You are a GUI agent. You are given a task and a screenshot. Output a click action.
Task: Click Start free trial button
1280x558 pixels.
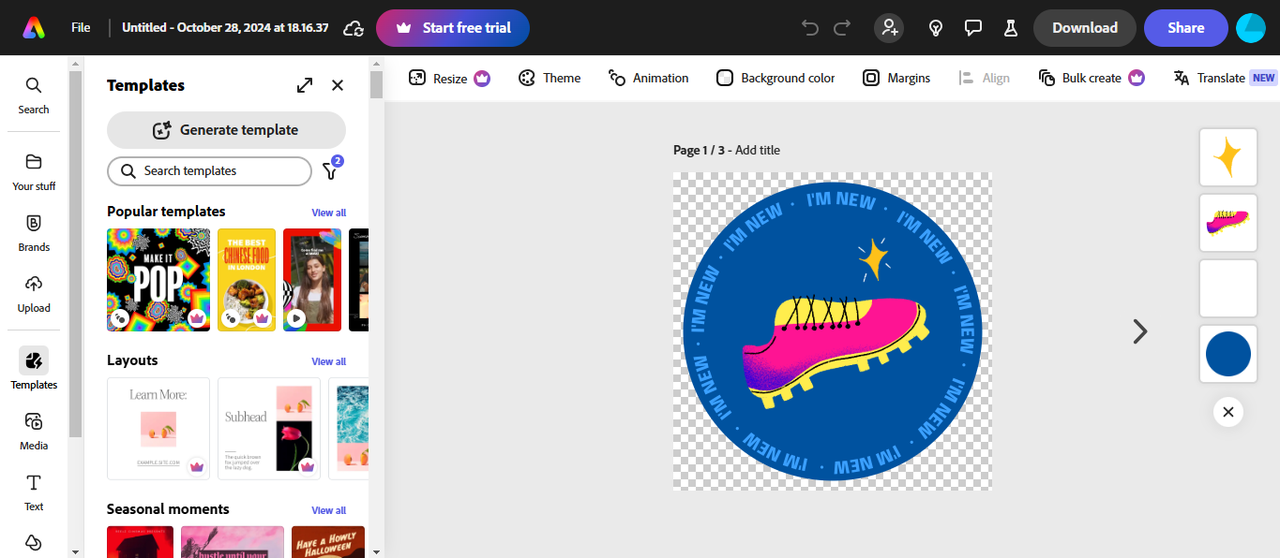[453, 28]
